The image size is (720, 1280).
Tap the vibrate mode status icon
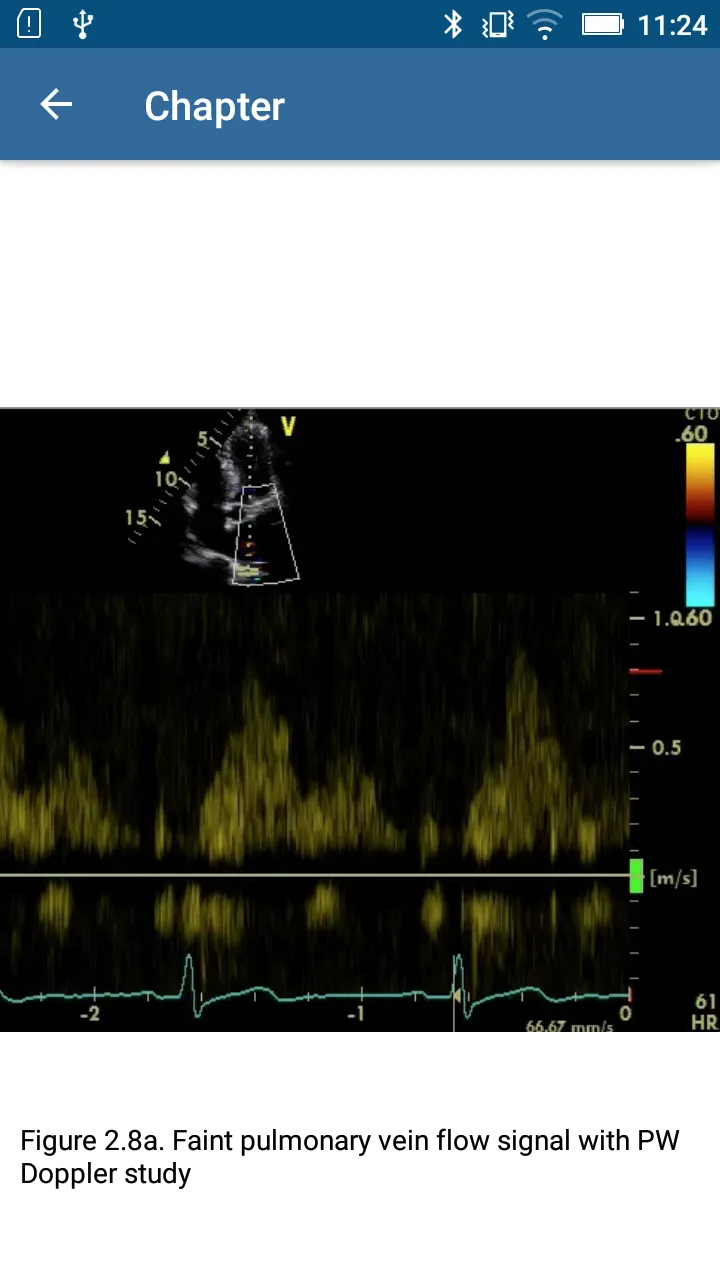[497, 24]
